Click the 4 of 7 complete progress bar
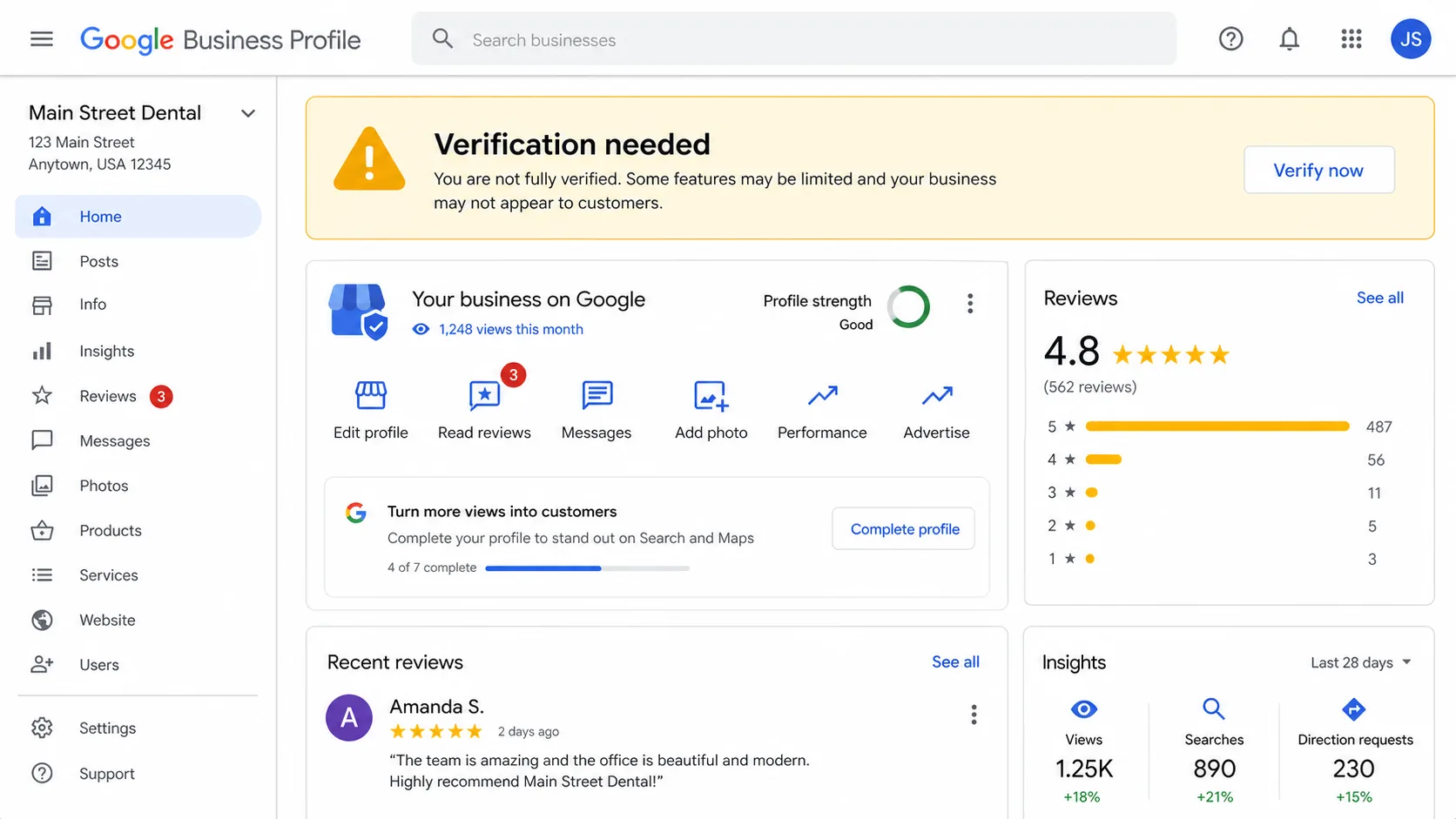The image size is (1456, 819). point(587,568)
